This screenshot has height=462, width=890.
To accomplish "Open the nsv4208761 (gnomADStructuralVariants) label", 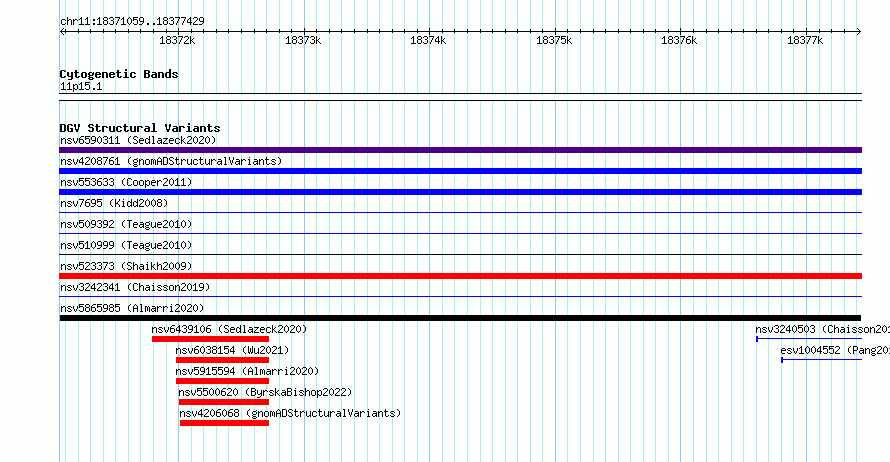I will click(x=171, y=161).
